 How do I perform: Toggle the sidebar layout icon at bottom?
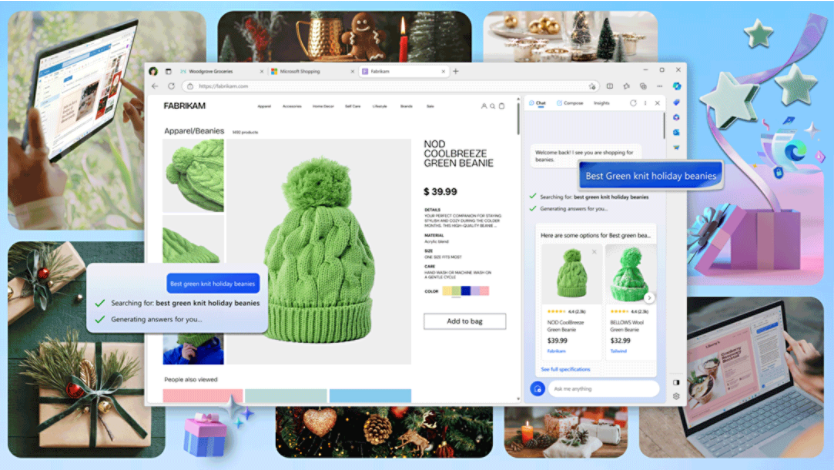tap(676, 382)
